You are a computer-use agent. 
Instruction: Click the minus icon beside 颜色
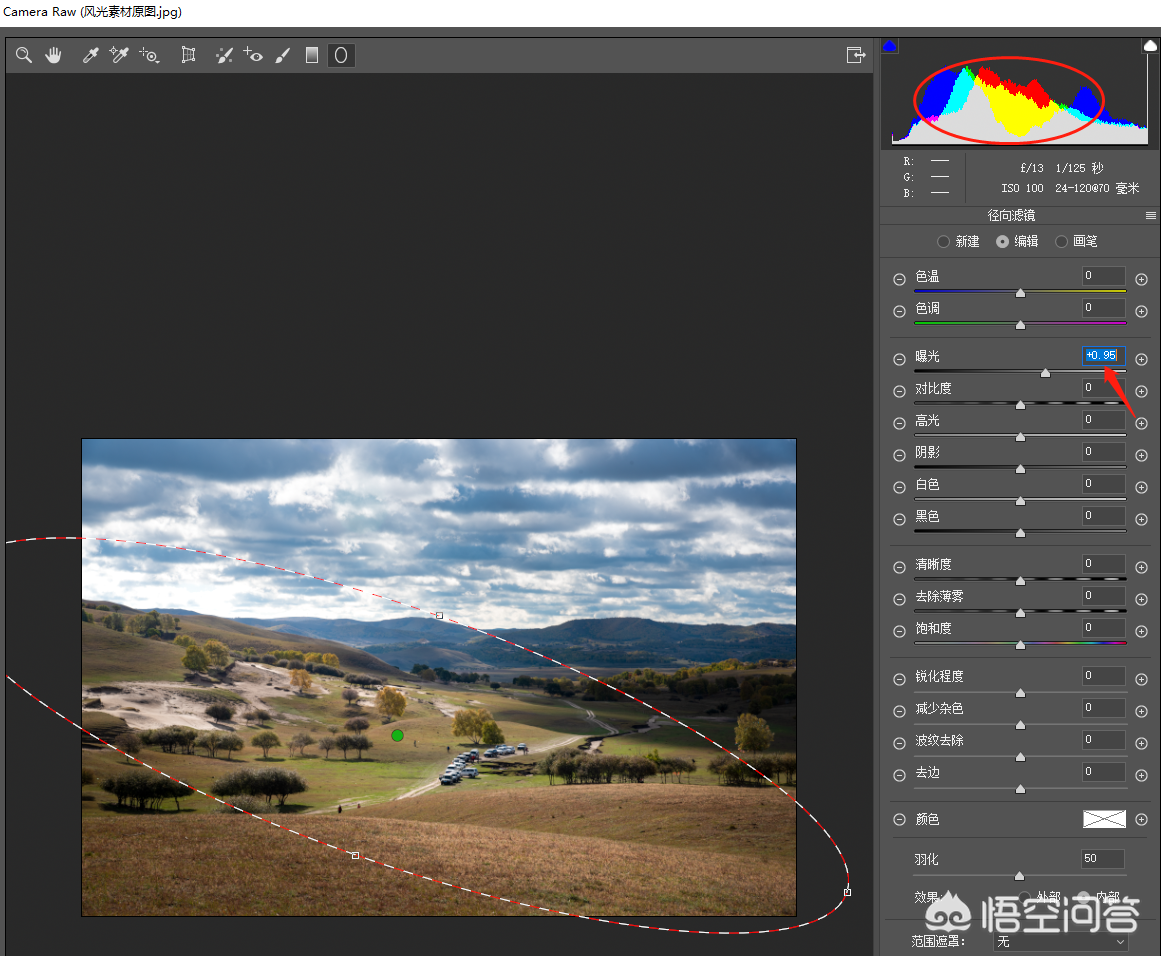pos(900,820)
